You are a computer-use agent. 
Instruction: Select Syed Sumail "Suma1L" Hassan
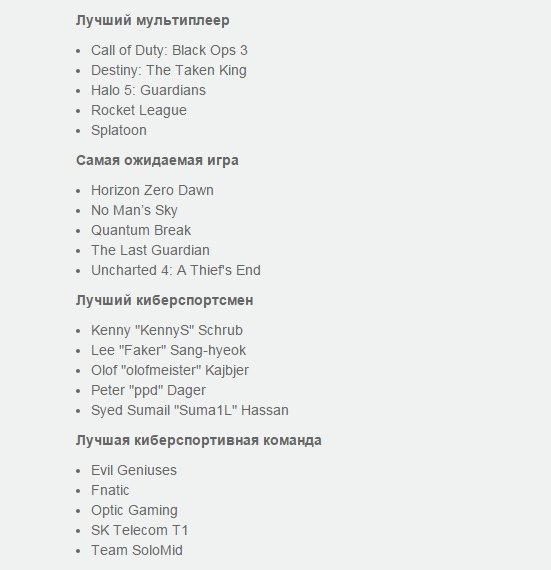click(190, 410)
